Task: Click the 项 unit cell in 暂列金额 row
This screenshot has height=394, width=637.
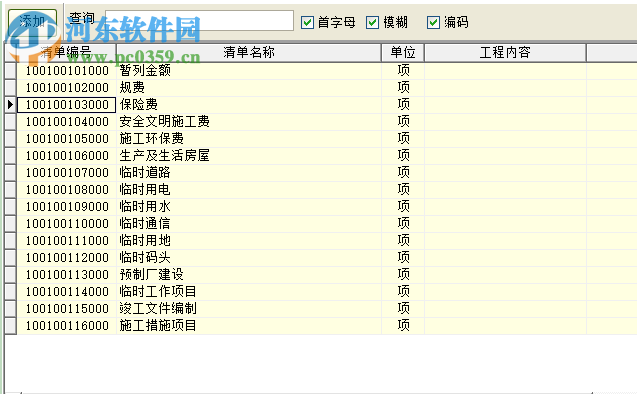Action: [403, 71]
